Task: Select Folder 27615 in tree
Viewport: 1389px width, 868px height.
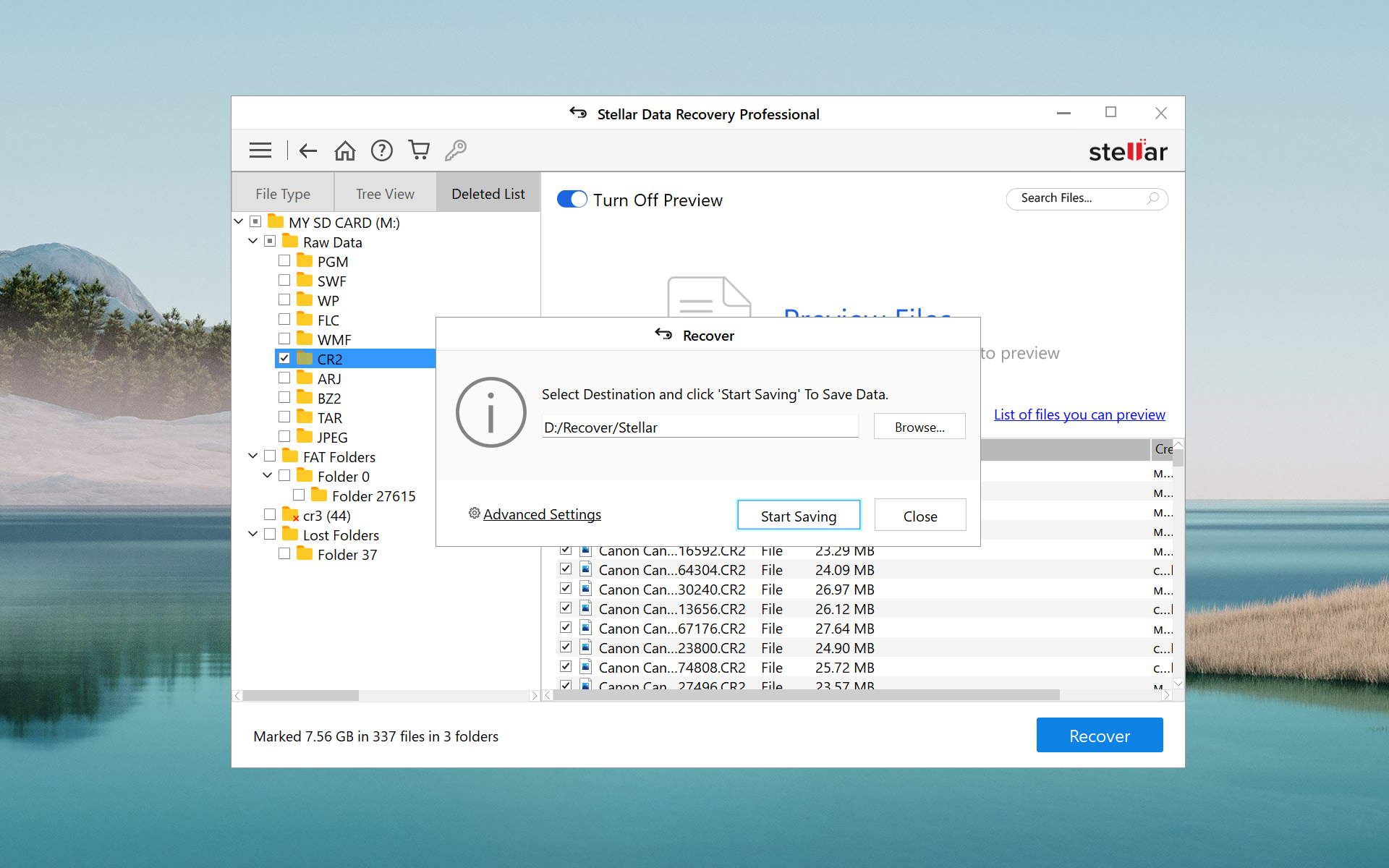Action: (x=374, y=495)
